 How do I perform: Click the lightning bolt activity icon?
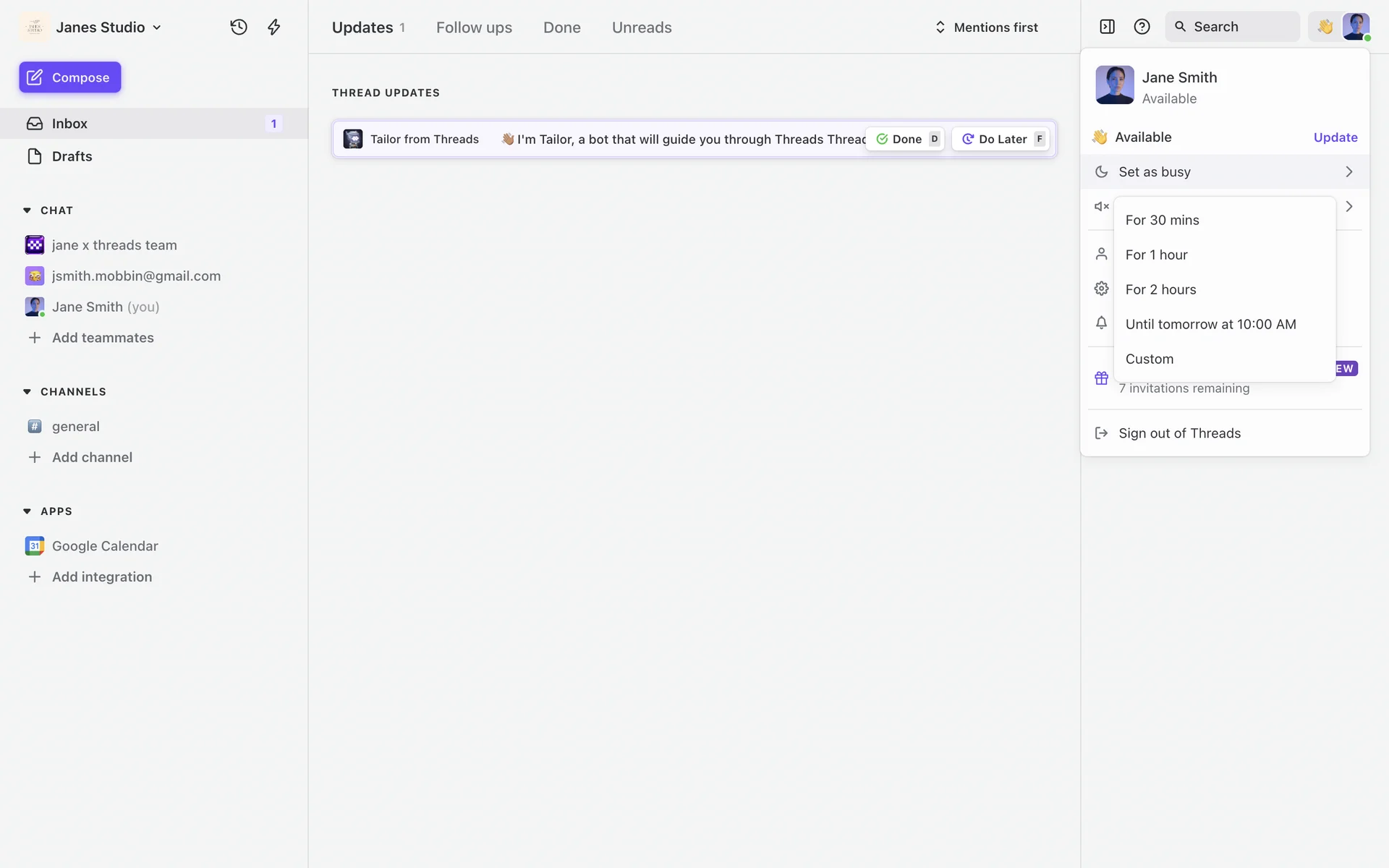273,27
